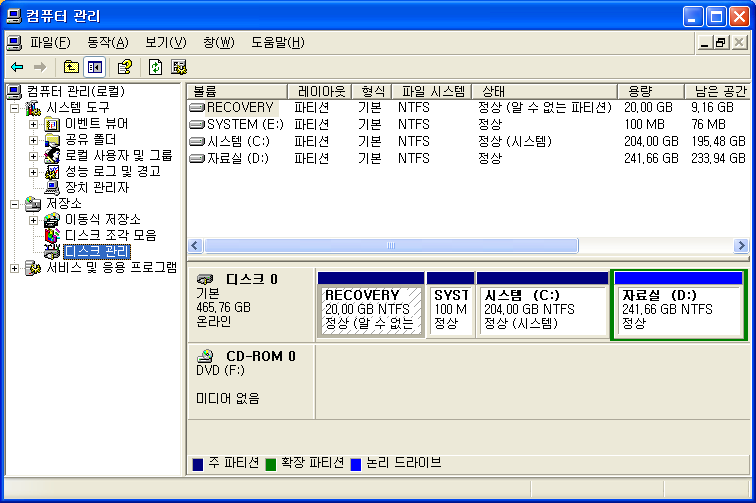Click the 시스템 (C:) drive icon in list
756x503 pixels.
[197, 141]
